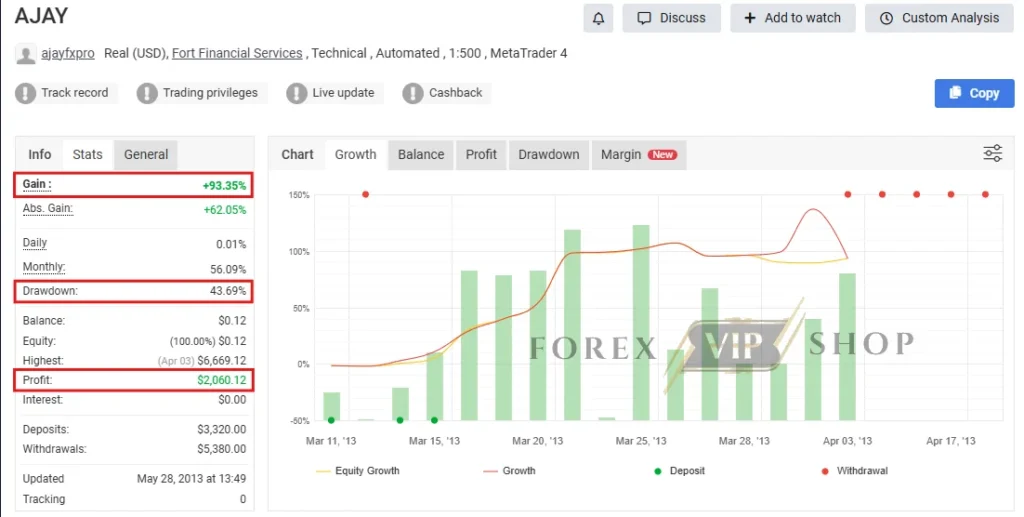Click the $3,320.00 deposits value

[221, 430]
